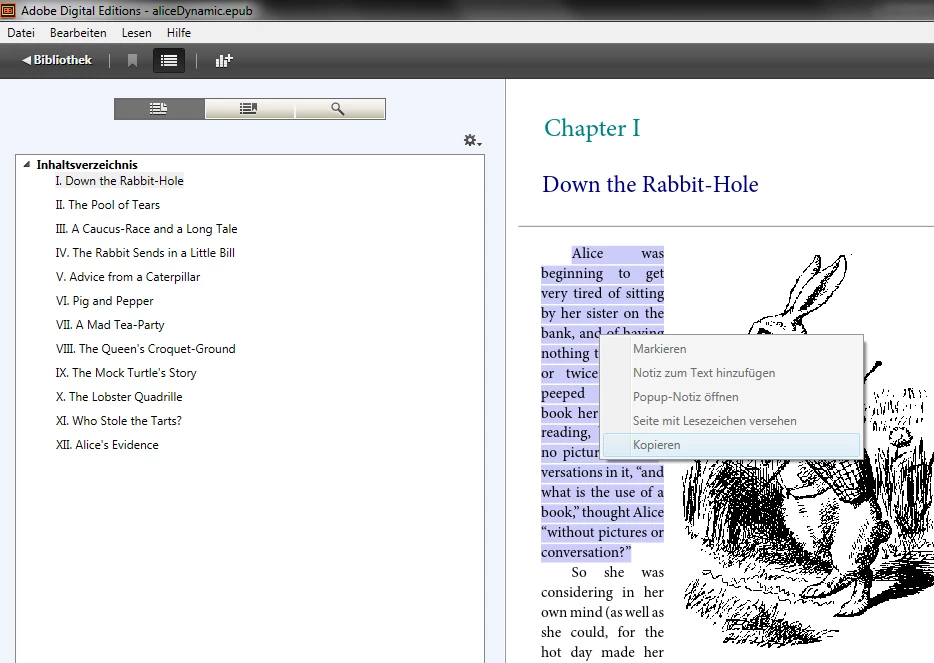Open the Lesen menu
Image resolution: width=934 pixels, height=663 pixels.
pyautogui.click(x=136, y=33)
